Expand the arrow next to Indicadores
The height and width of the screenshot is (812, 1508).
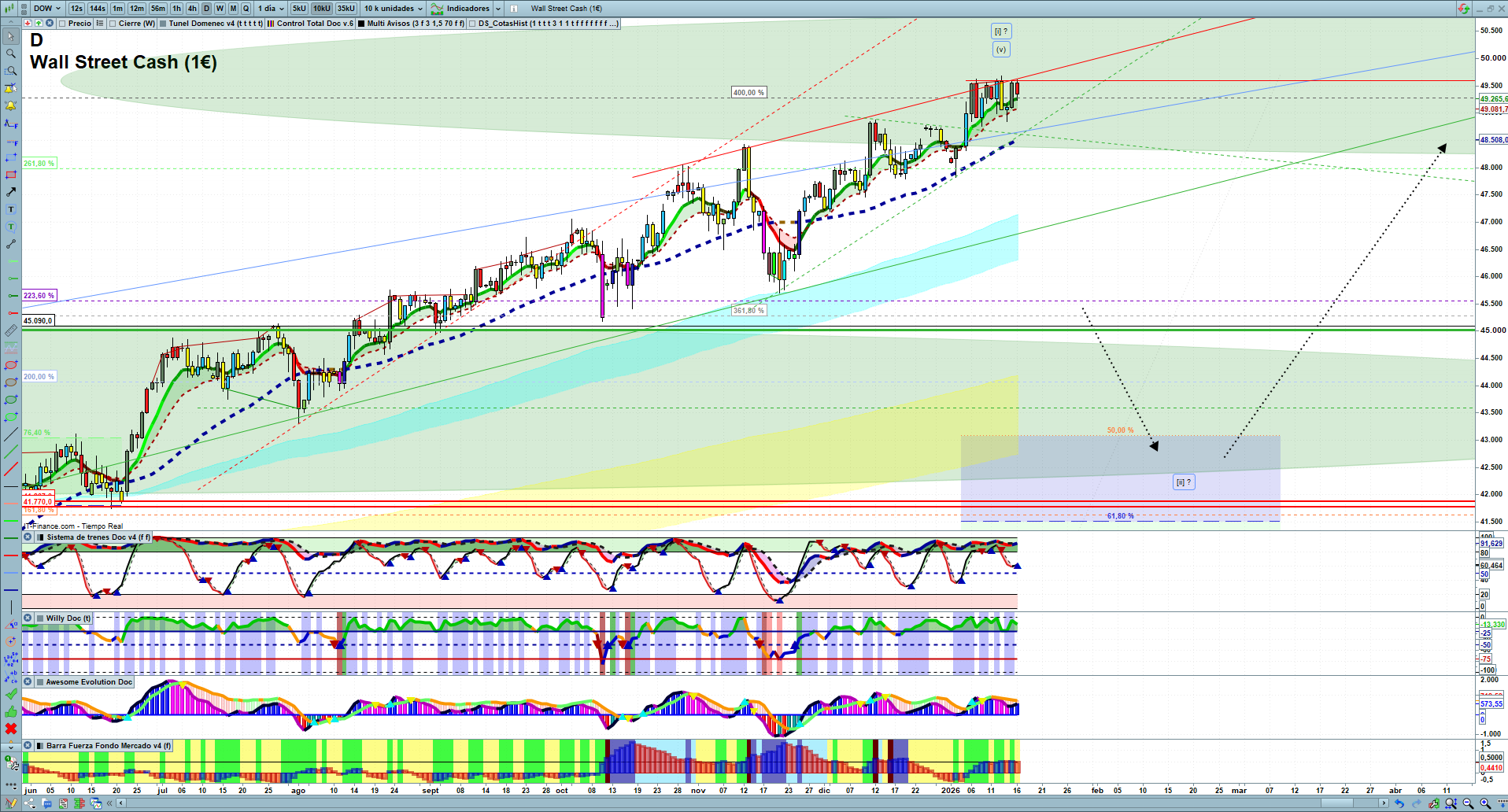(498, 9)
